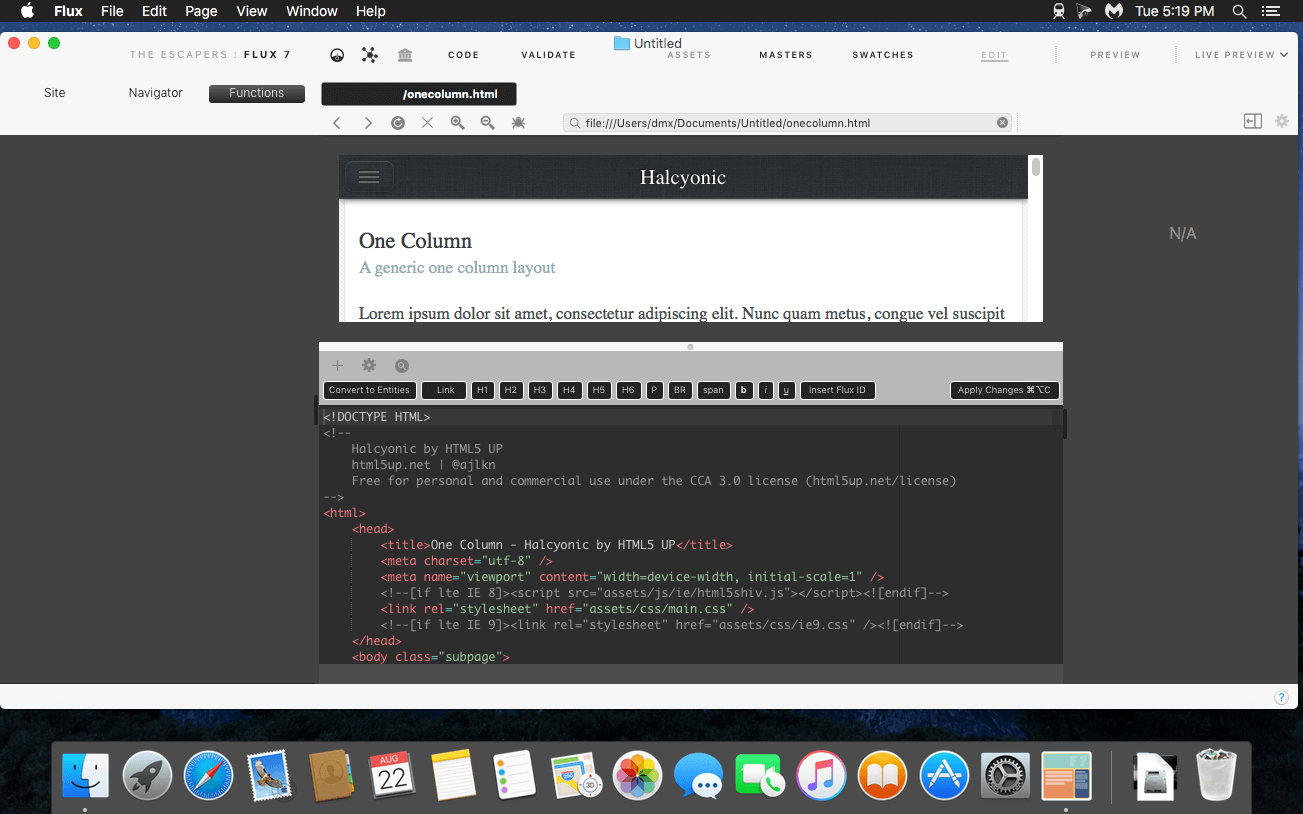This screenshot has width=1303, height=814.
Task: Open the Notification Center list icon
Action: pyautogui.click(x=1271, y=11)
